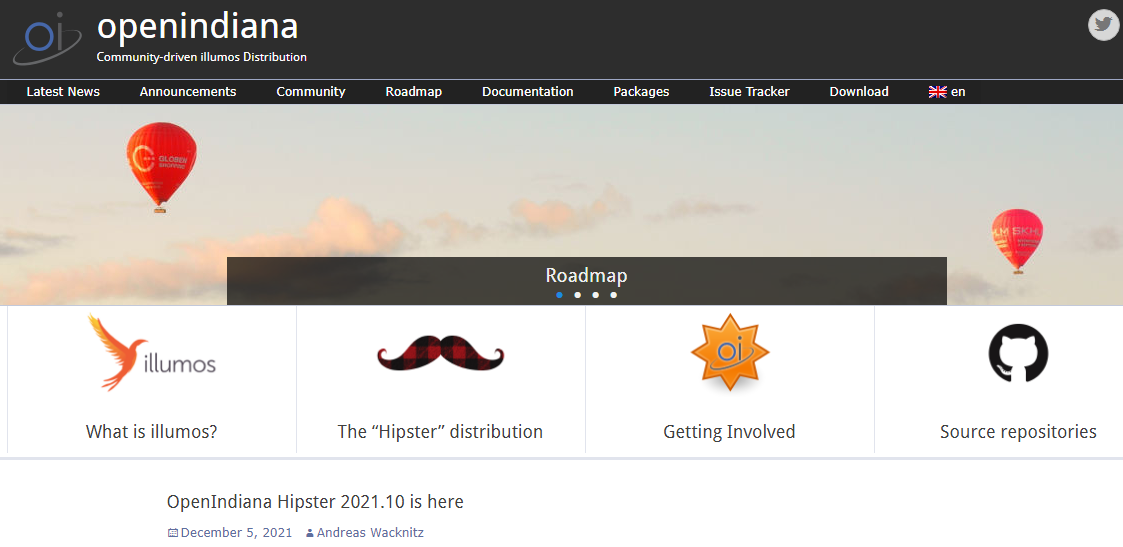
Task: Open the Getting Involved link
Action: tap(729, 432)
